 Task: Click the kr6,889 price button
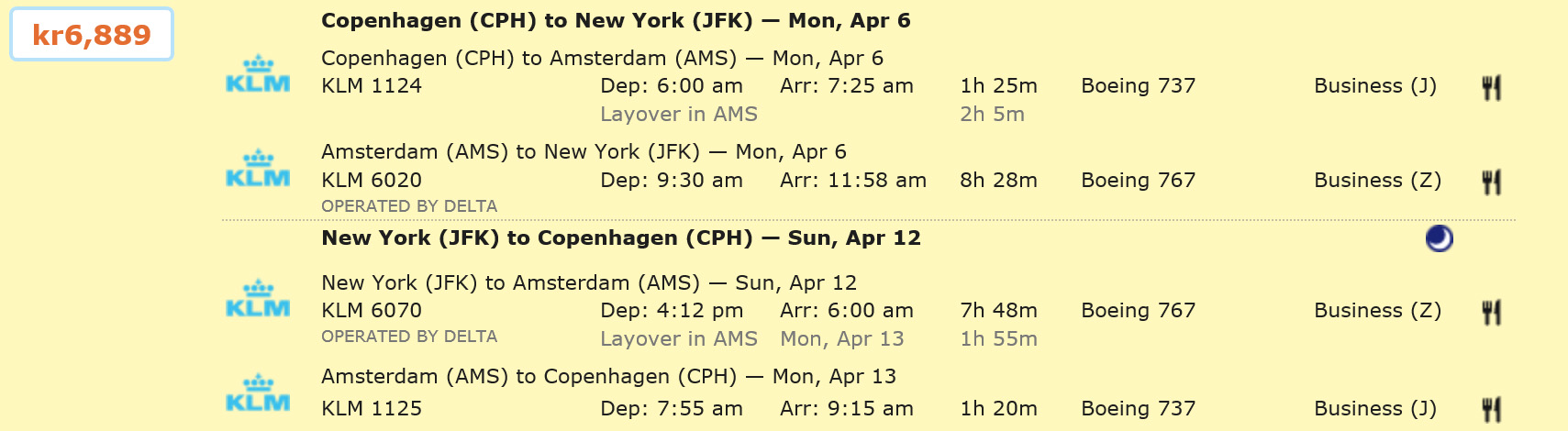pyautogui.click(x=92, y=35)
